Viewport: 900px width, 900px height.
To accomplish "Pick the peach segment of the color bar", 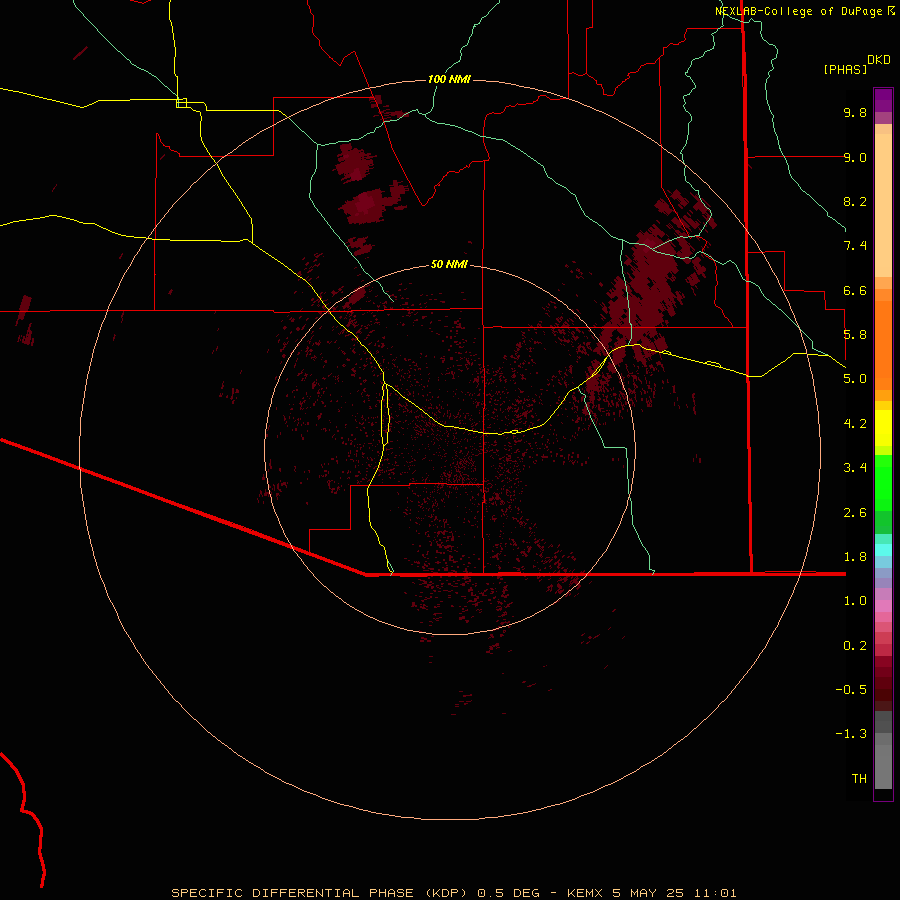I will pos(883,207).
